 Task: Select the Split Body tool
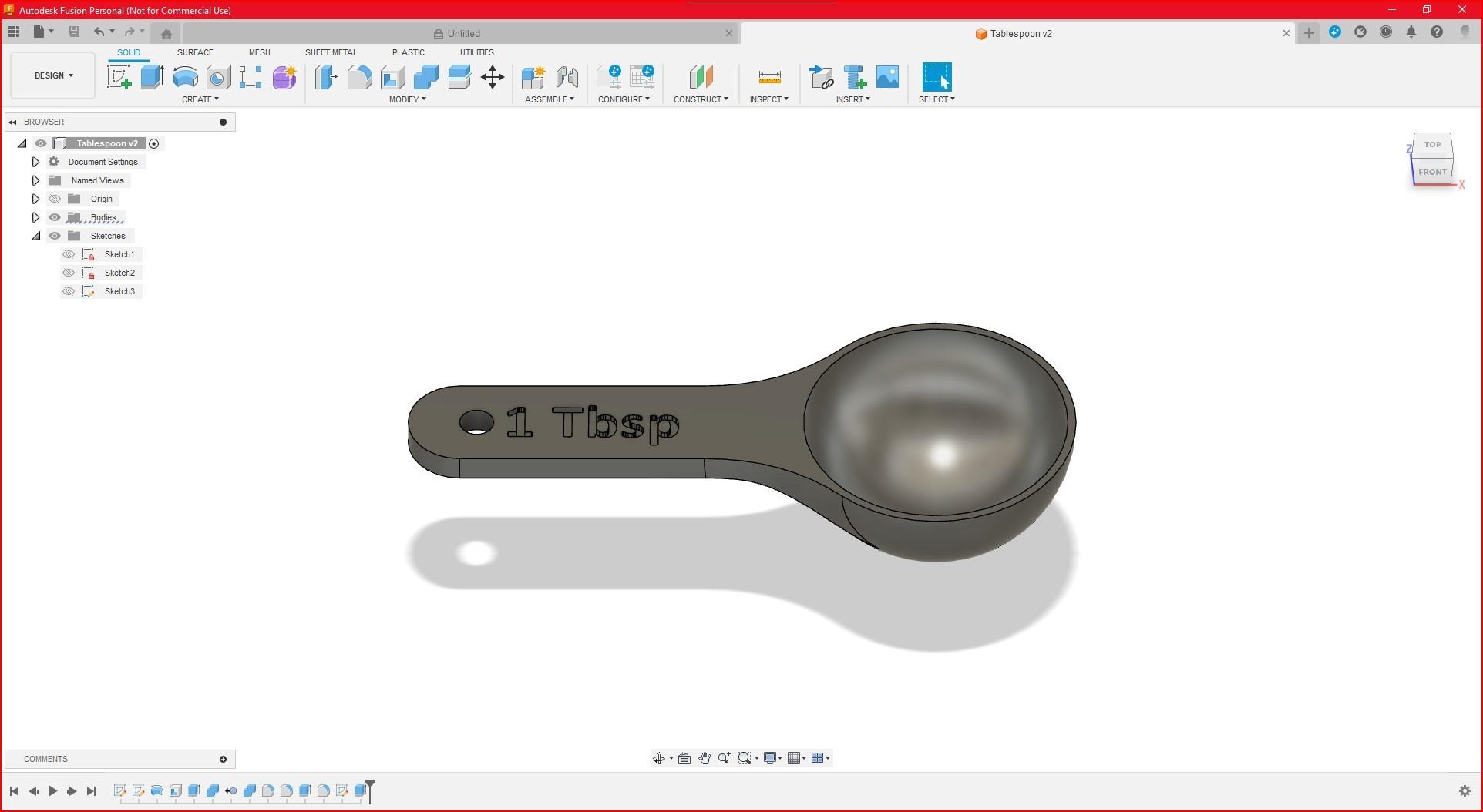(x=459, y=77)
